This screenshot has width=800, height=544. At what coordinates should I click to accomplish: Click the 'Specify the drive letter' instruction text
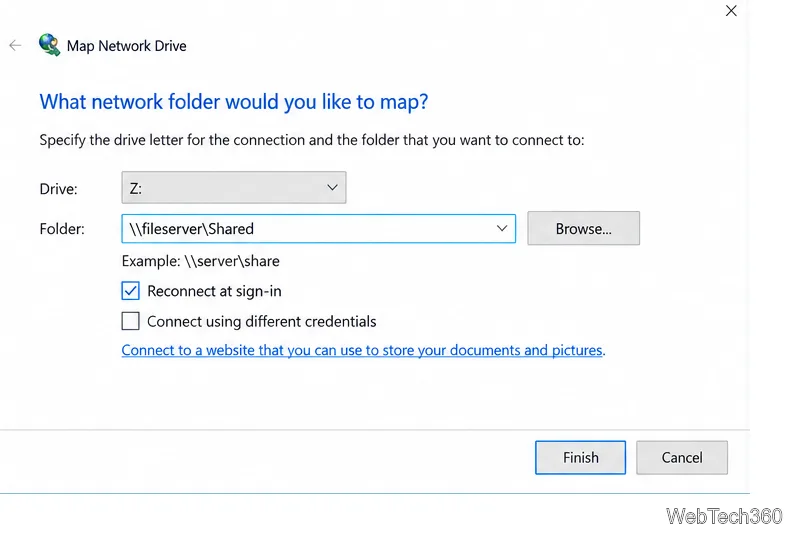tap(312, 140)
